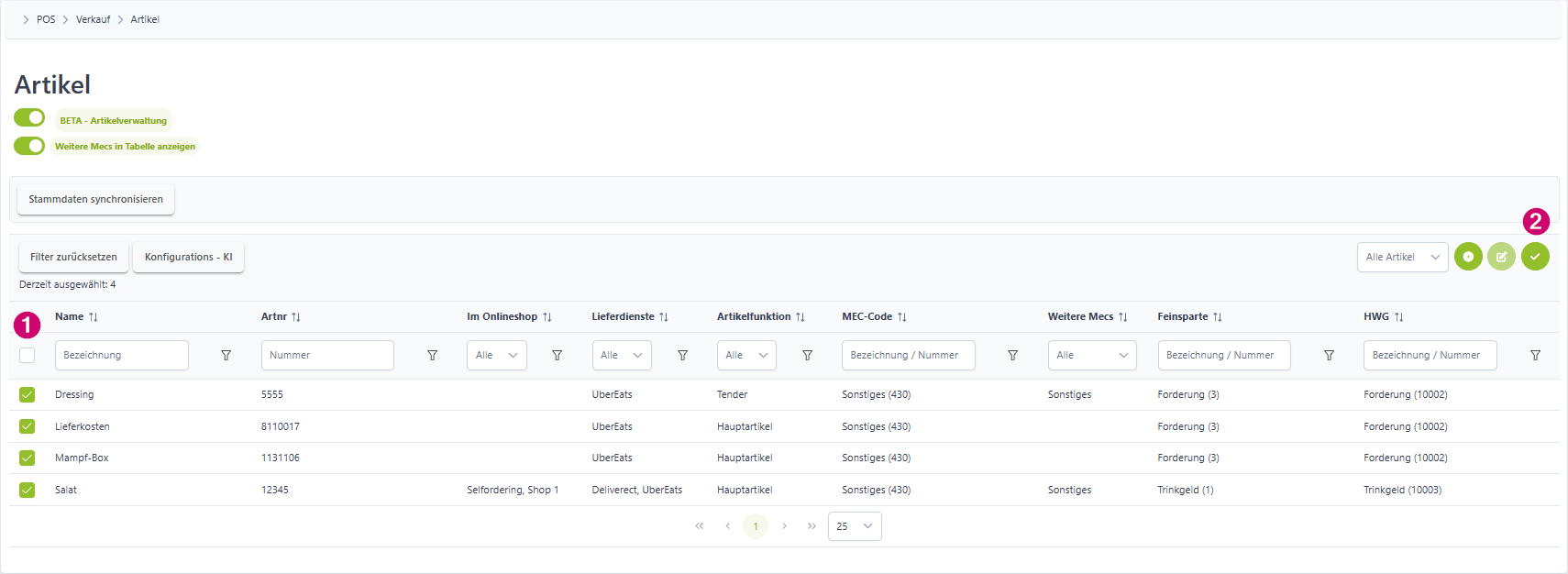Go to first page double arrow
The width and height of the screenshot is (1568, 574).
pyautogui.click(x=700, y=526)
